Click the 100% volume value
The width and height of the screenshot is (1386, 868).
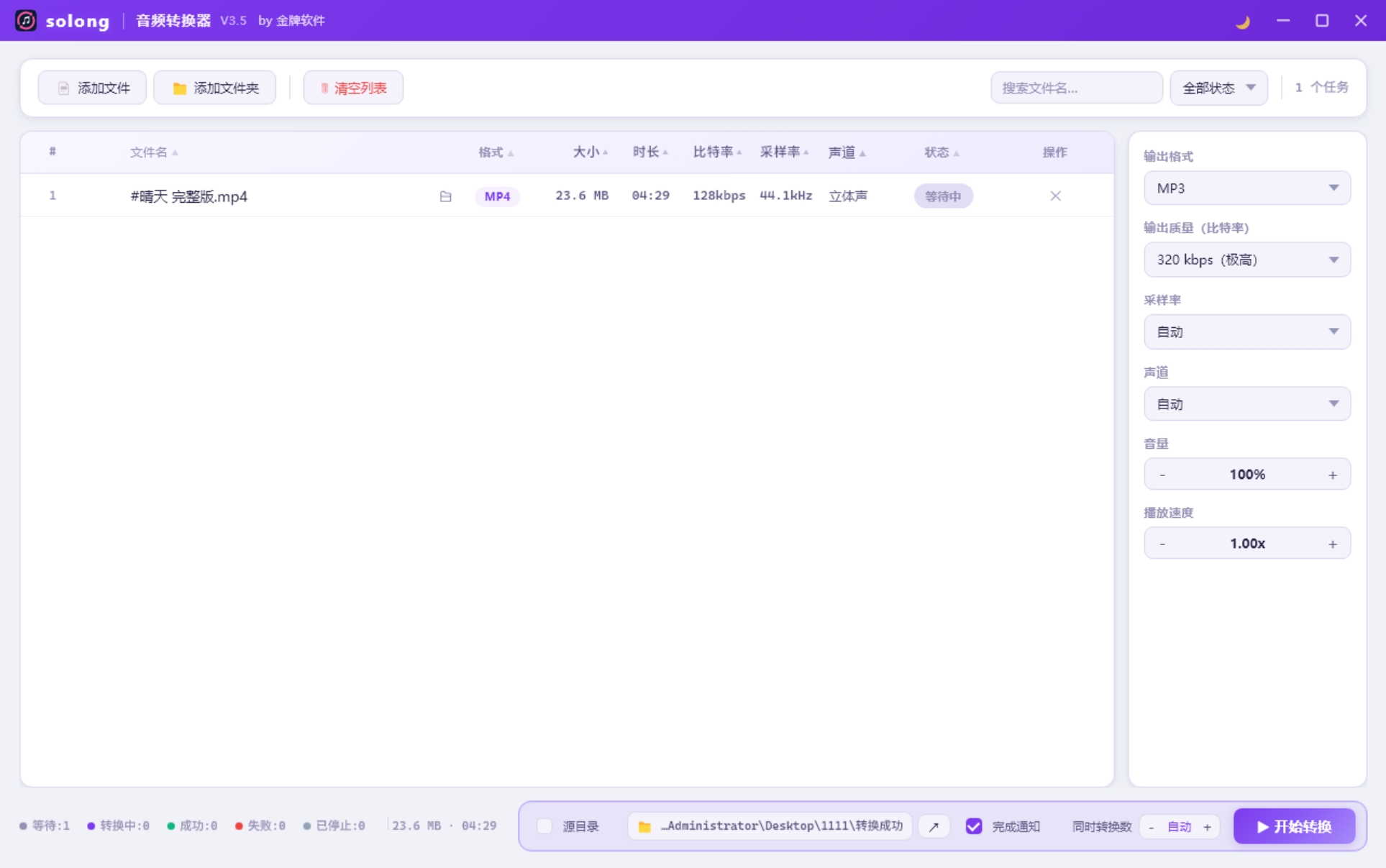tap(1247, 475)
